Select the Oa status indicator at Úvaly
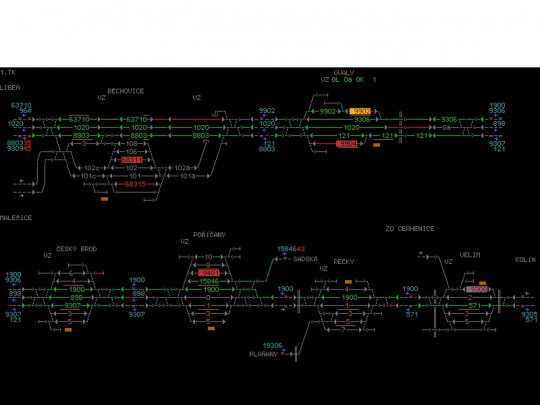 click(348, 80)
